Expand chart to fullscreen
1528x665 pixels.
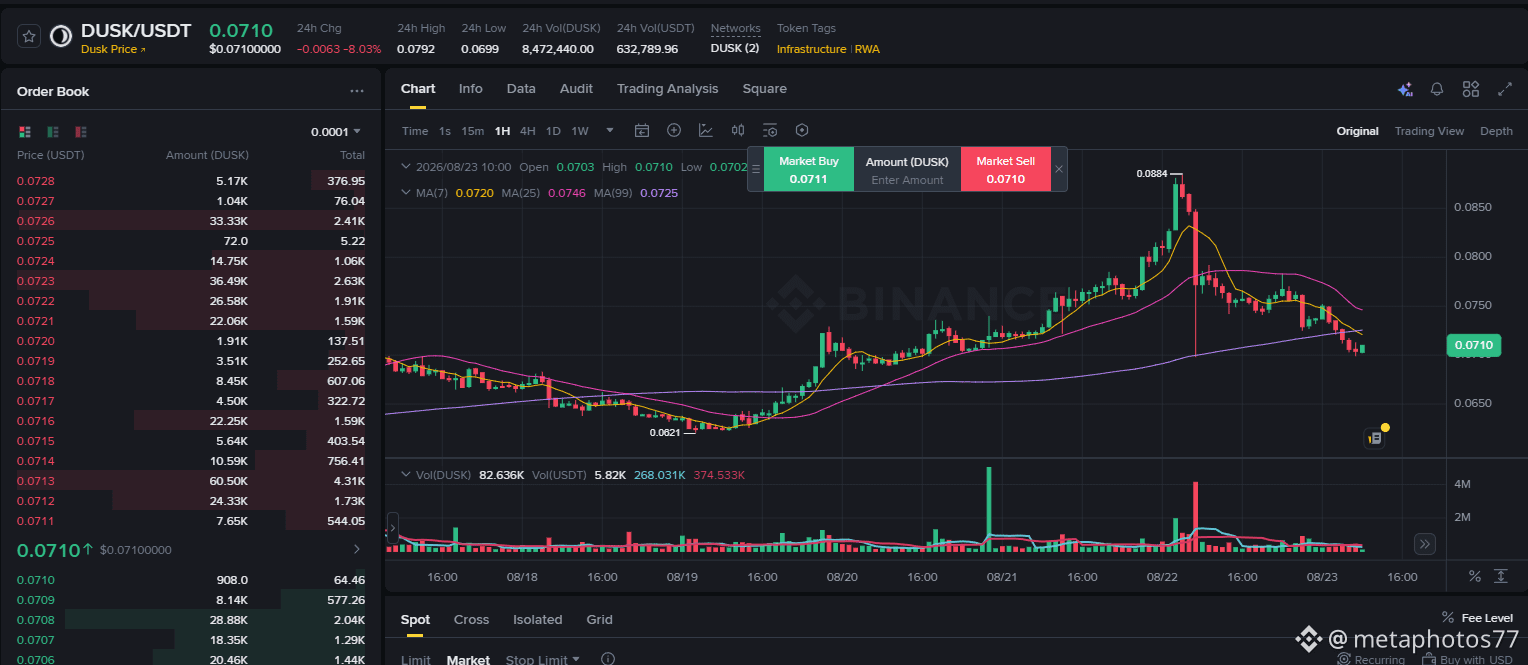(1504, 89)
